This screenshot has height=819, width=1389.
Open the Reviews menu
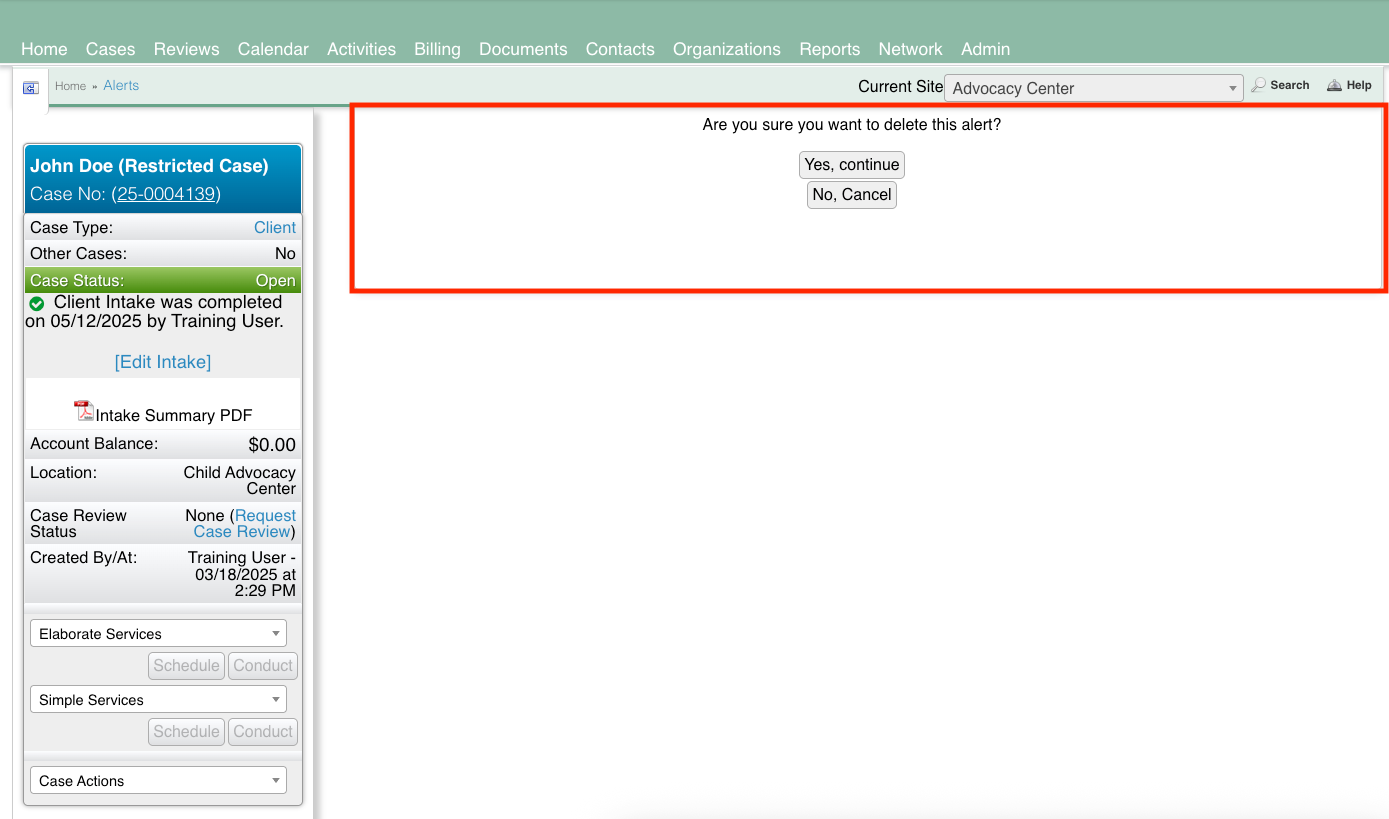(186, 49)
